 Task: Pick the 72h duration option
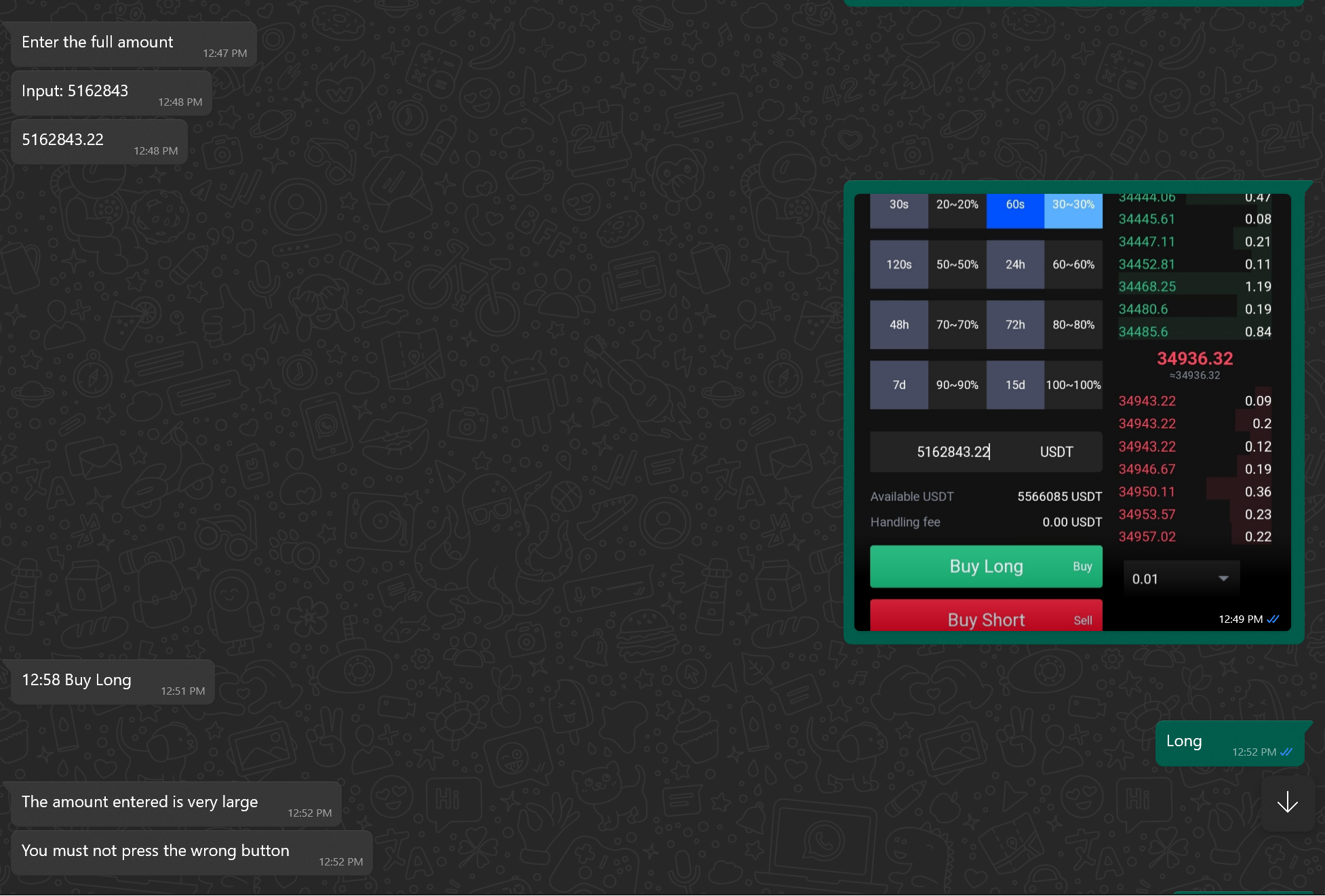[1014, 325]
